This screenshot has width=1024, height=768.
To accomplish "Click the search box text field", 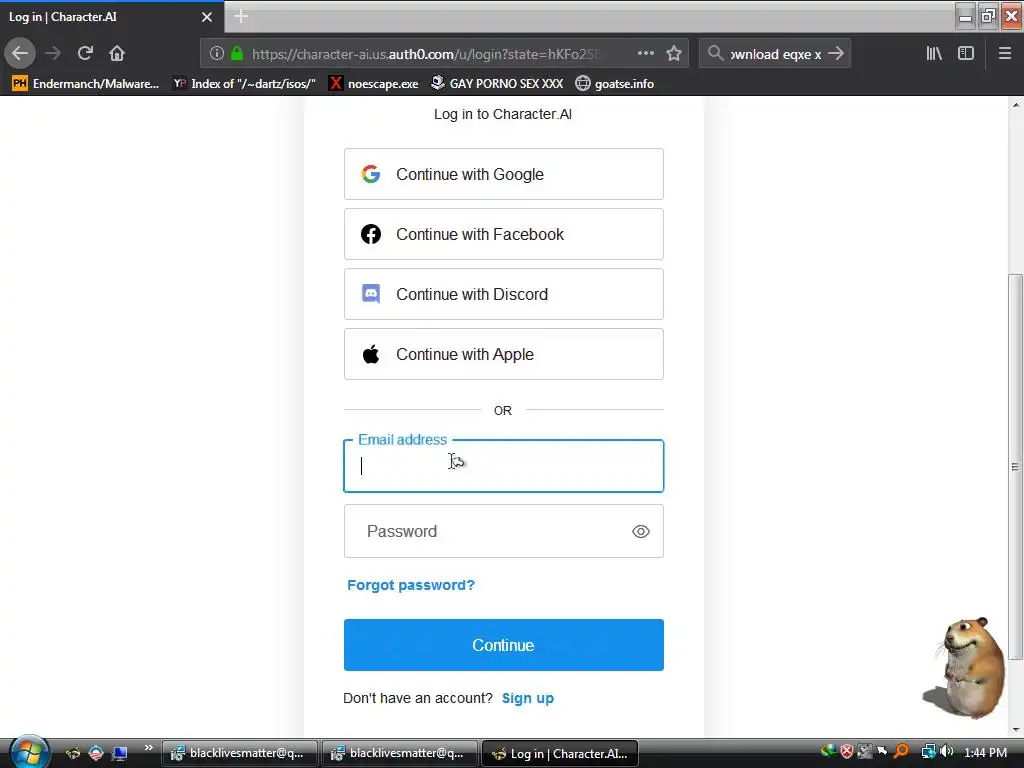I will (x=775, y=54).
